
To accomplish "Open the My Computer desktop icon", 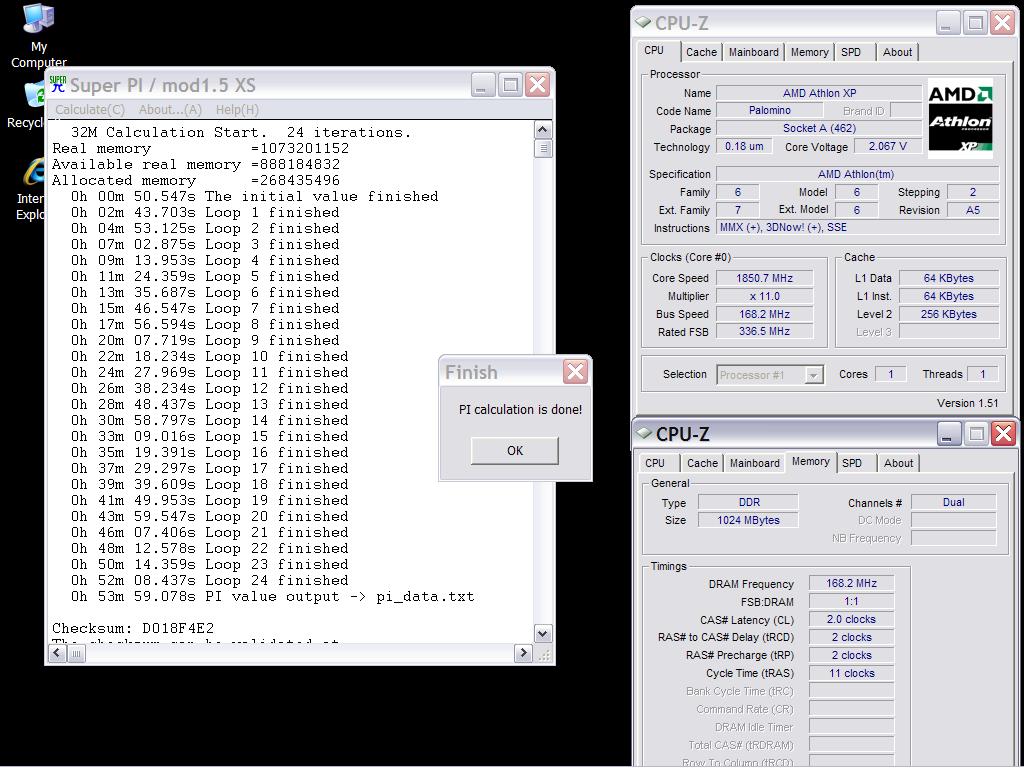I will point(39,35).
